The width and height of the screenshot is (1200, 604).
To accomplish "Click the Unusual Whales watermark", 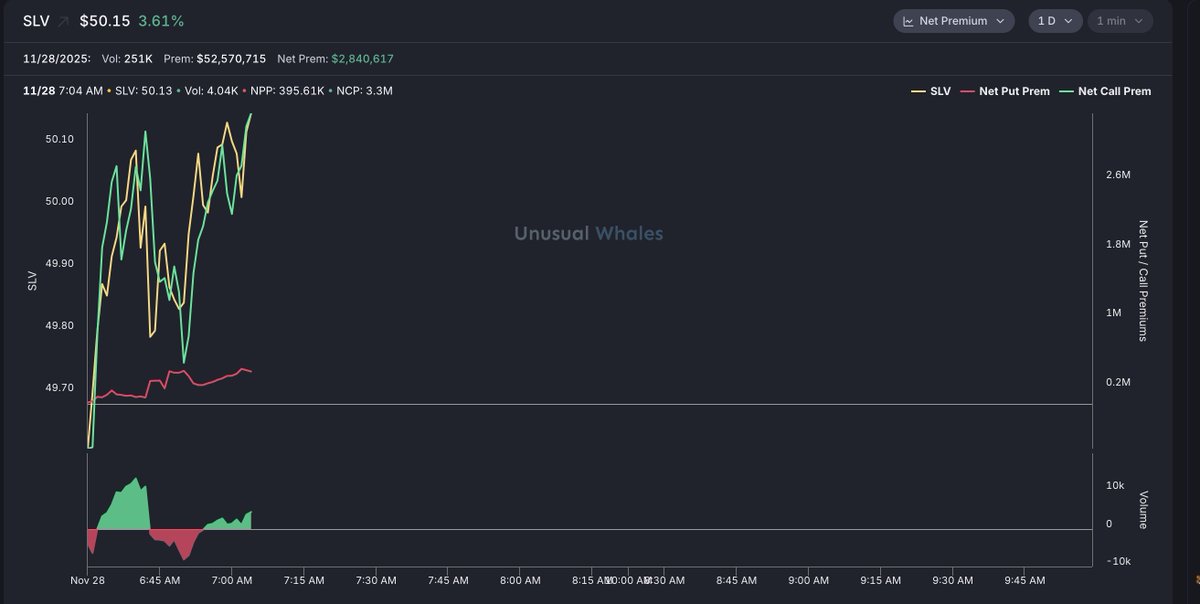I will [x=588, y=233].
